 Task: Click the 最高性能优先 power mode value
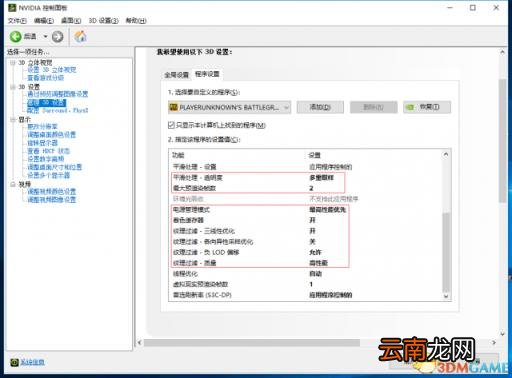point(328,209)
